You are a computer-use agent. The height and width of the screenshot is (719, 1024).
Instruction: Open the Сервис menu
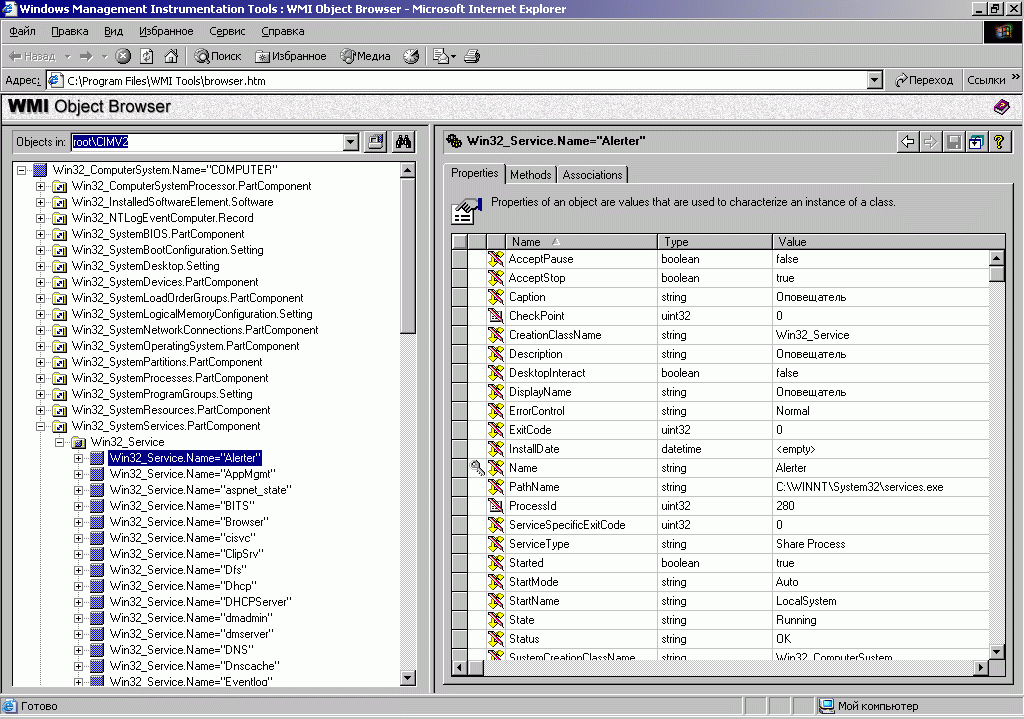coord(227,31)
